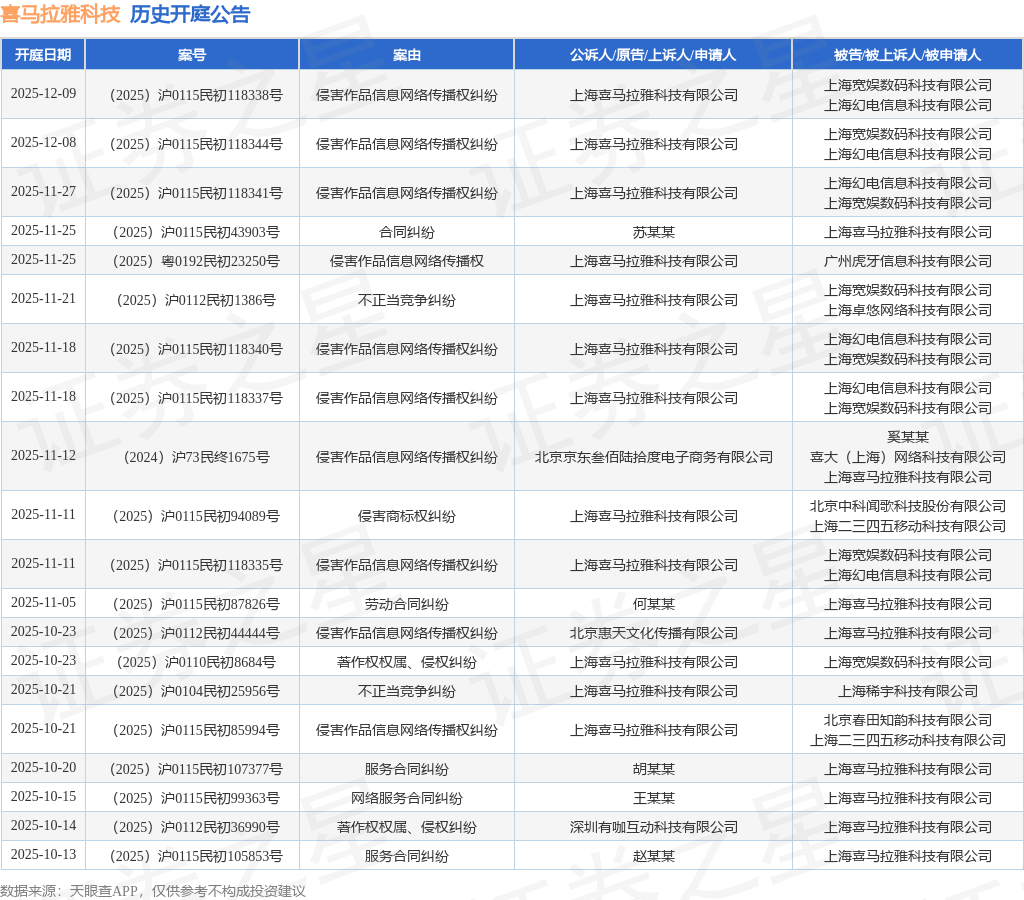
Task: Click the 案号 column header
Action: (x=192, y=55)
